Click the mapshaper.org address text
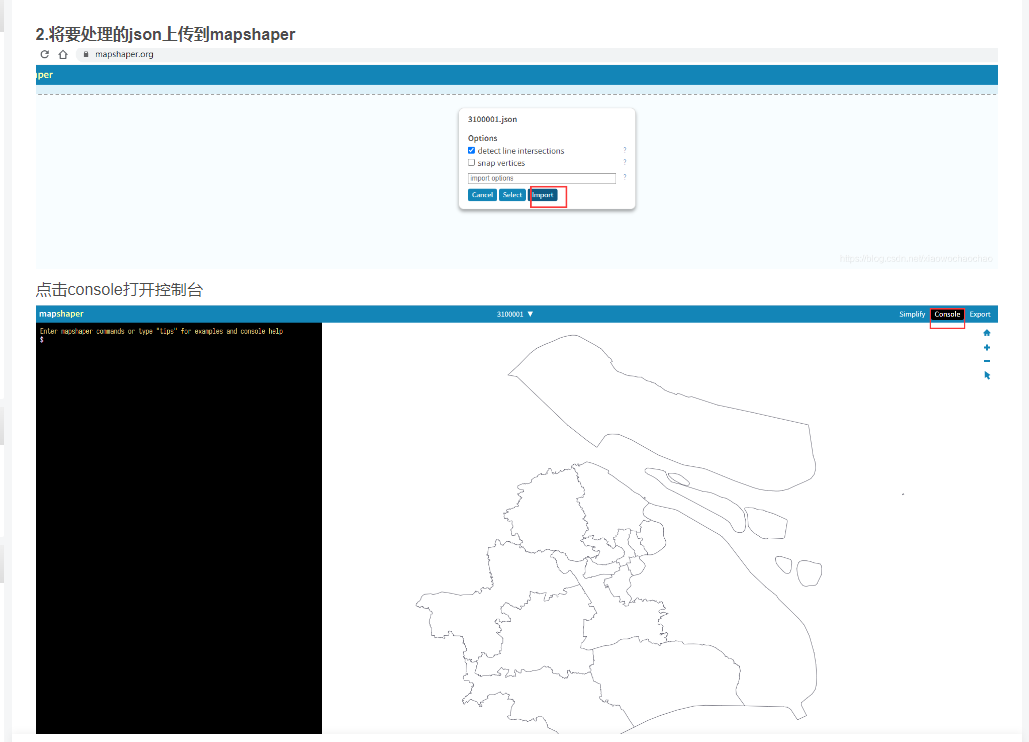The image size is (1029, 742). [124, 54]
